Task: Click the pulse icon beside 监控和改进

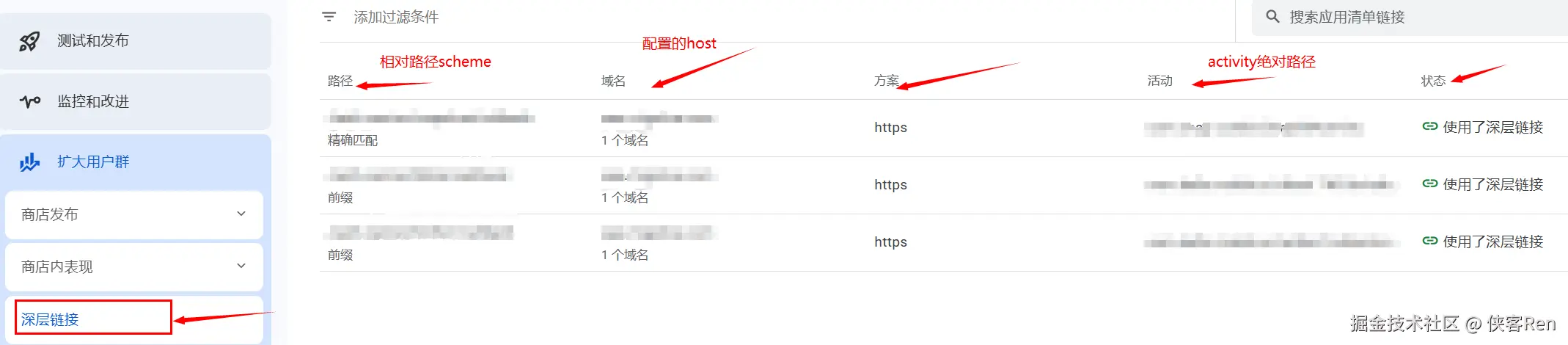Action: point(30,101)
